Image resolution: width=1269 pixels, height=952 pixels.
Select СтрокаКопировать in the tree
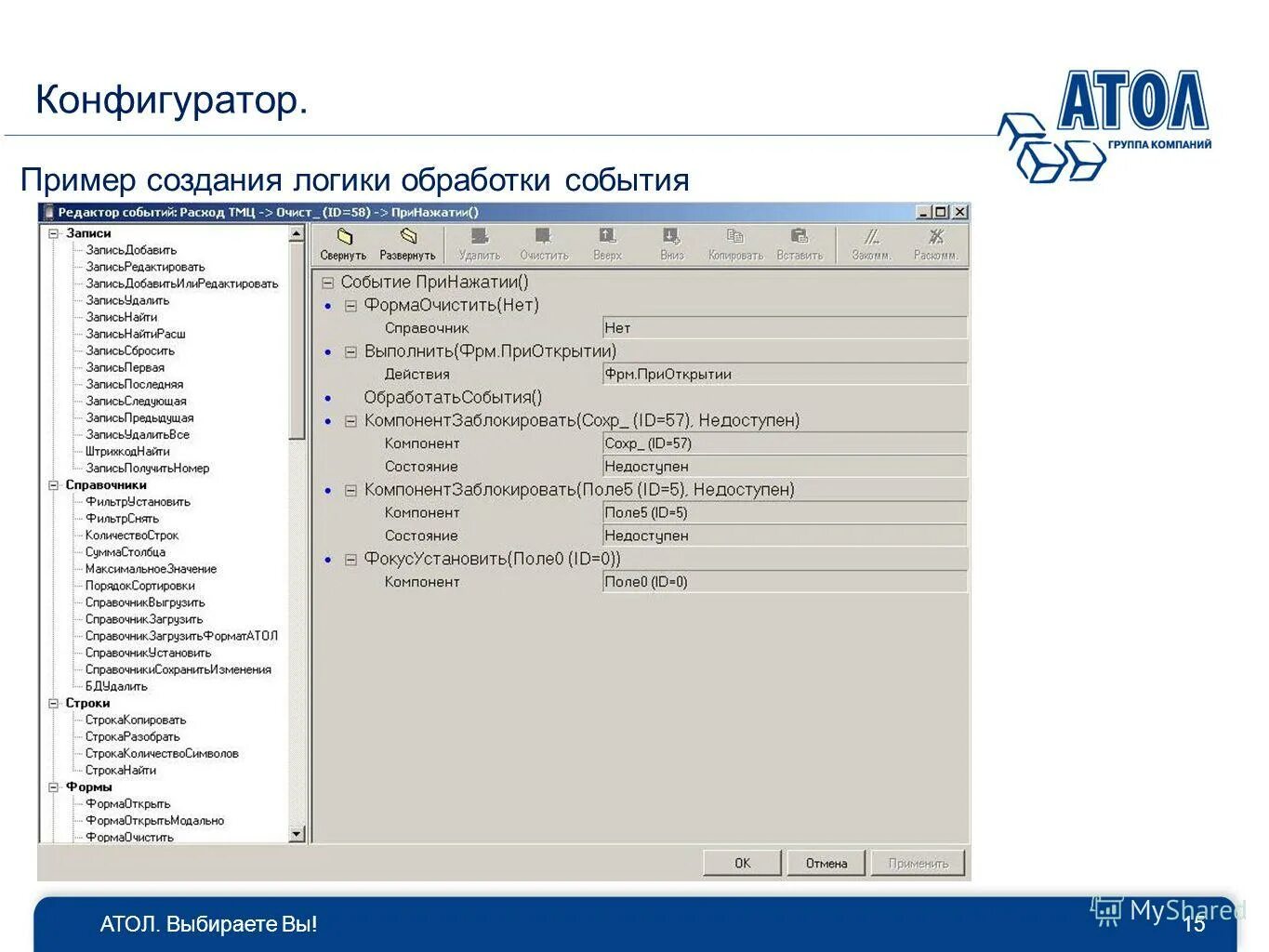(x=136, y=720)
